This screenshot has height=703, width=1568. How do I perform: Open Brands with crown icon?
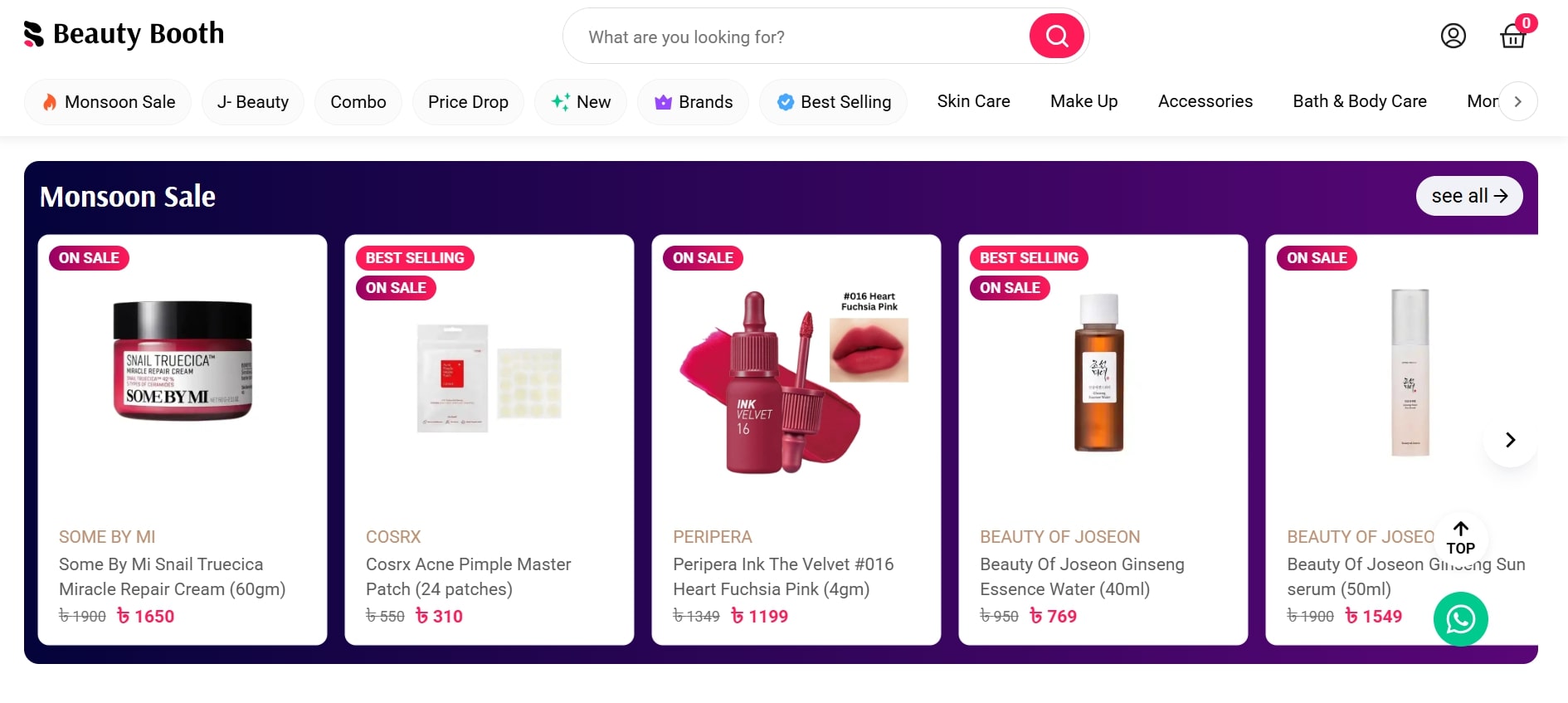[x=693, y=102]
